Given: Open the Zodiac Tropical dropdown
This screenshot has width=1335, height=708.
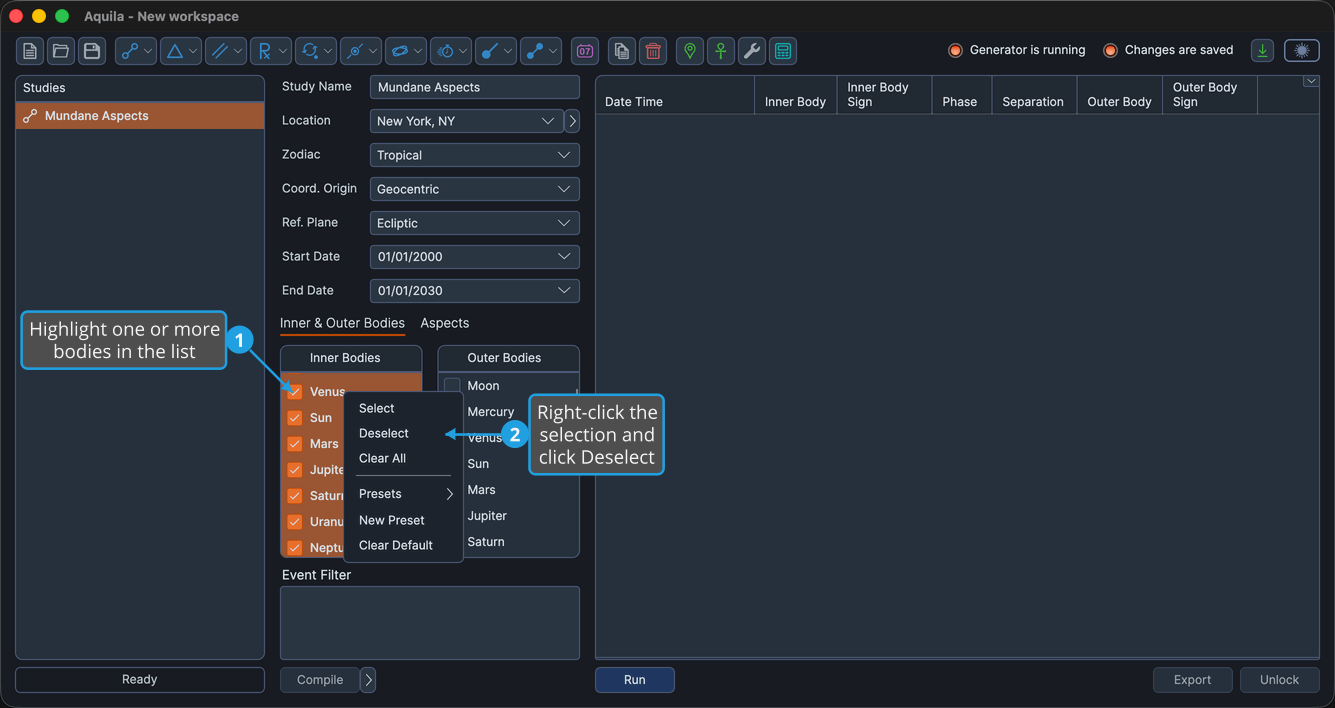Looking at the screenshot, I should [475, 155].
